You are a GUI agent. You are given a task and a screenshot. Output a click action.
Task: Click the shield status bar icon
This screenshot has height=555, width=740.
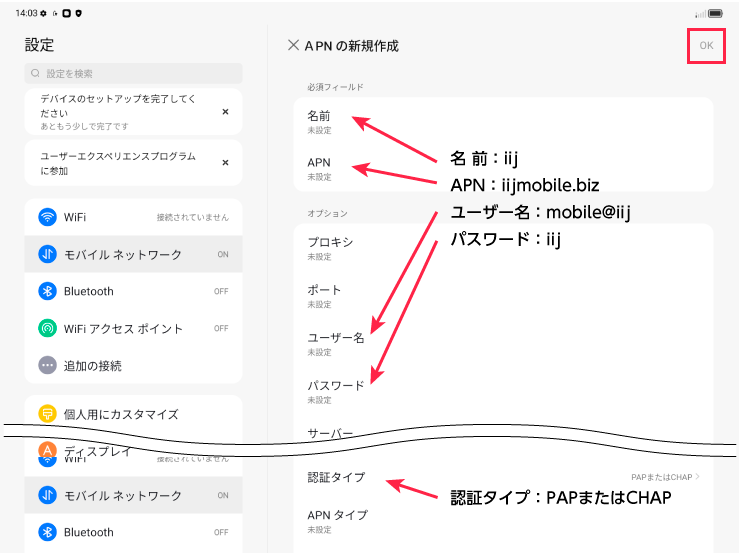[78, 13]
